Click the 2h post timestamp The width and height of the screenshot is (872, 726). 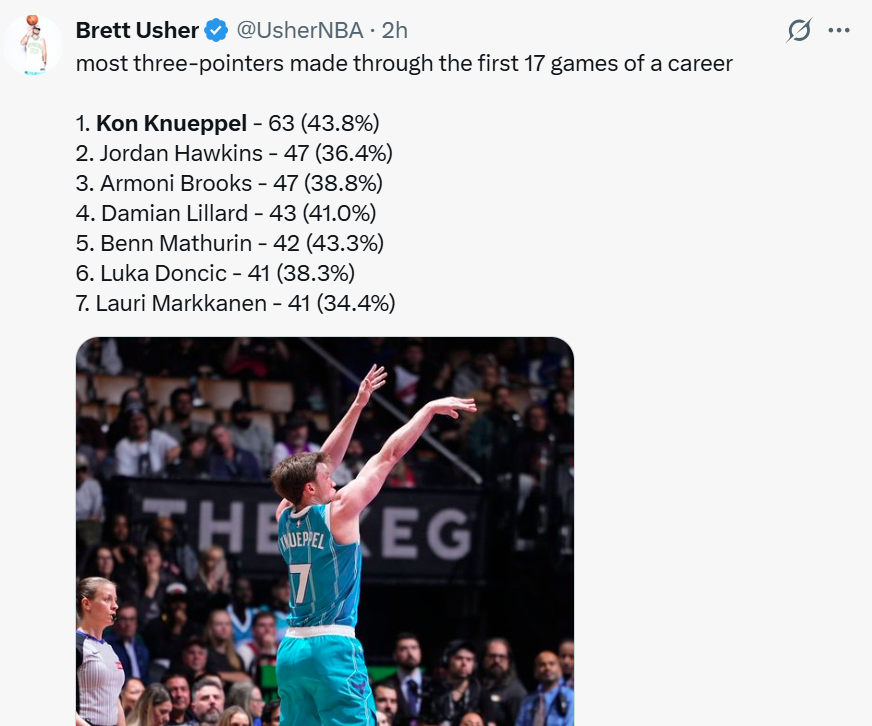[x=394, y=31]
